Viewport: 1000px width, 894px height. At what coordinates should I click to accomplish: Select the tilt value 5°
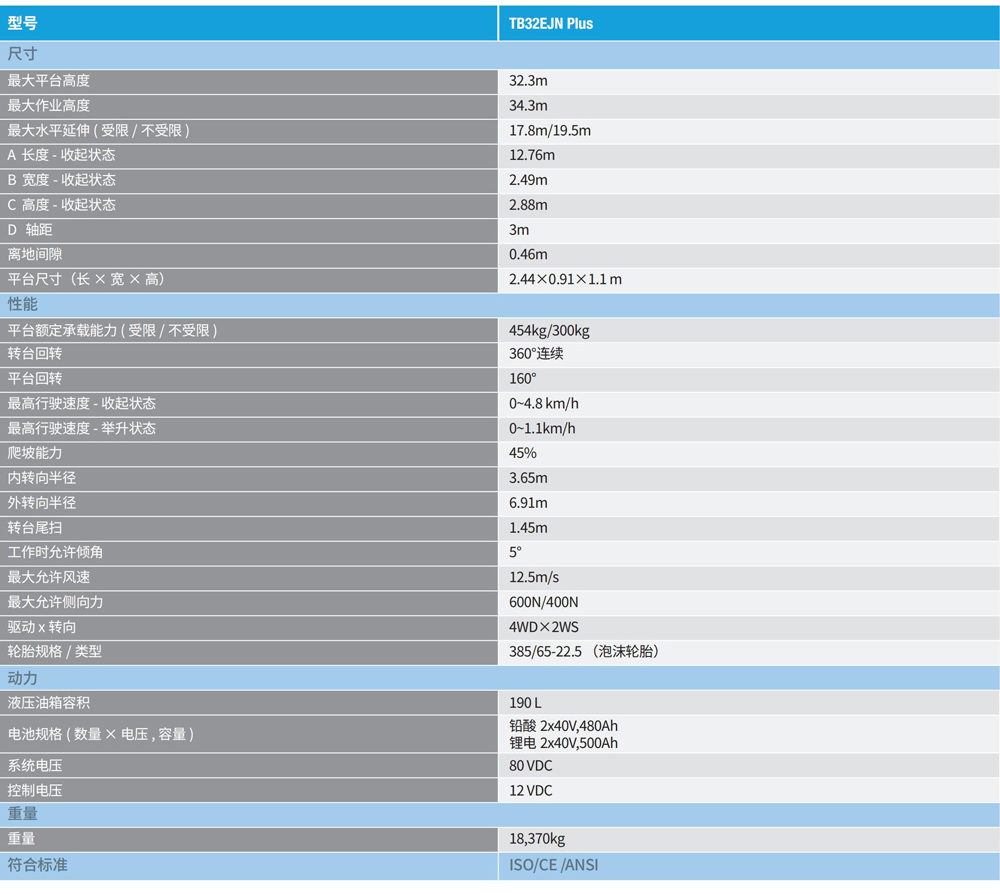pos(515,552)
